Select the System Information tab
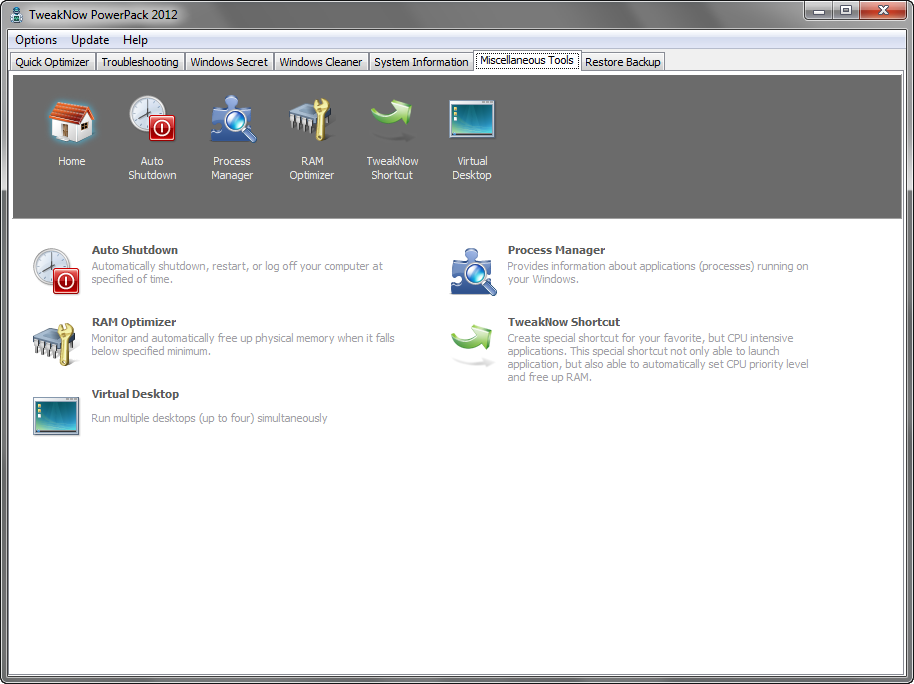 [x=421, y=62]
